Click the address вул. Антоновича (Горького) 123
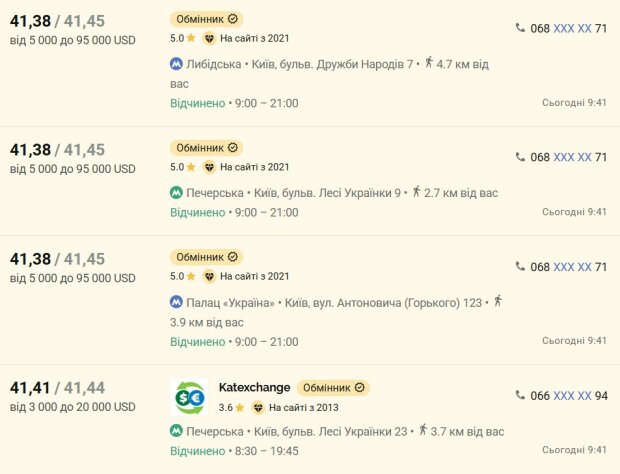The height and width of the screenshot is (474, 620). click(383, 303)
